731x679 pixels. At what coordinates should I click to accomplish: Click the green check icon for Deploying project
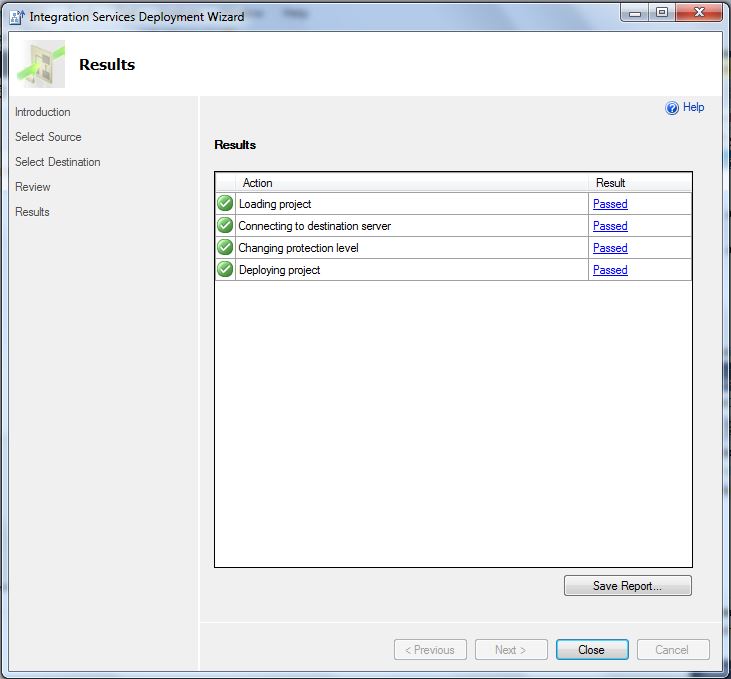click(x=225, y=269)
